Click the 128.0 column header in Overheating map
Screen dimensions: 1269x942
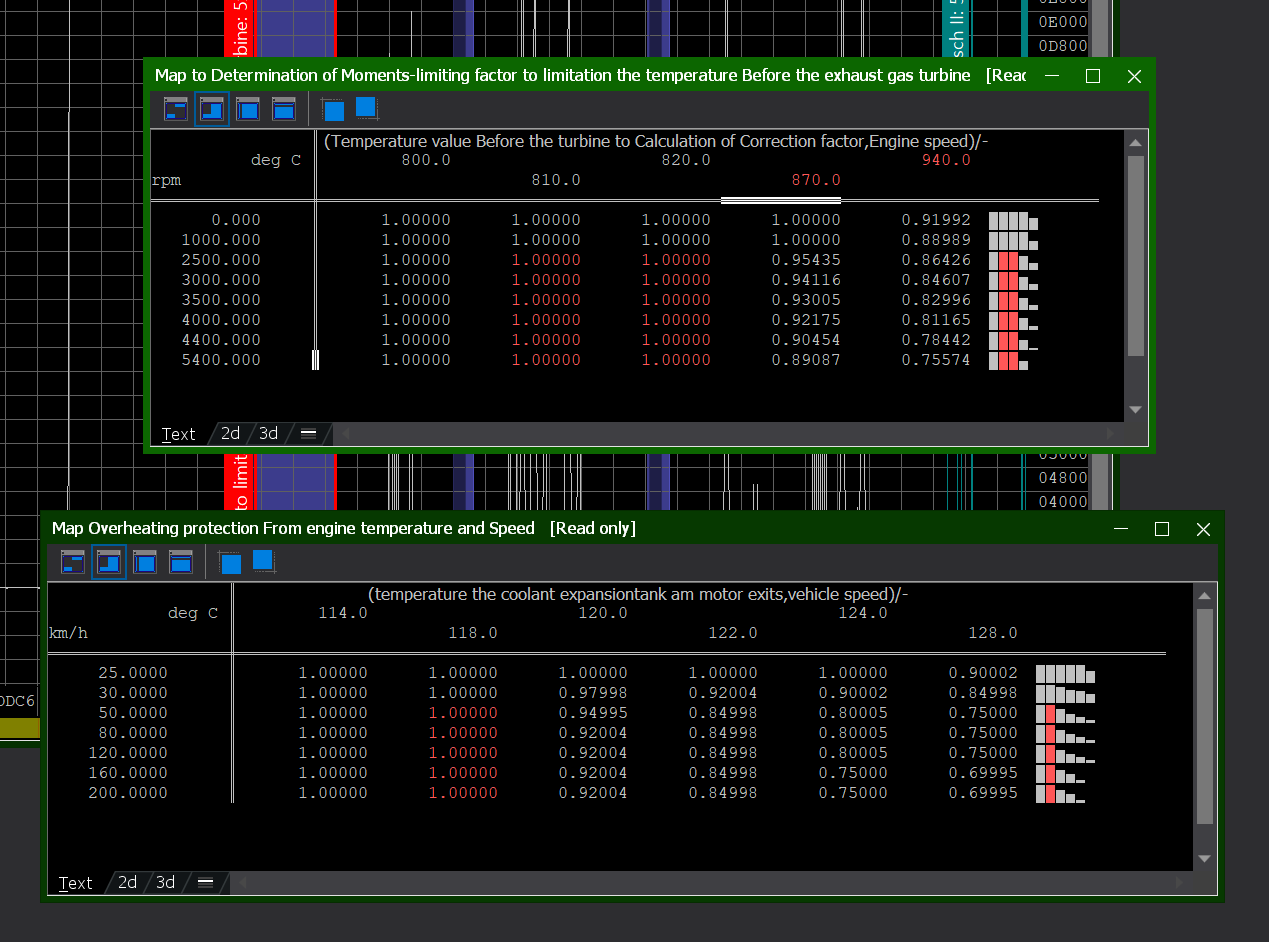coord(993,633)
